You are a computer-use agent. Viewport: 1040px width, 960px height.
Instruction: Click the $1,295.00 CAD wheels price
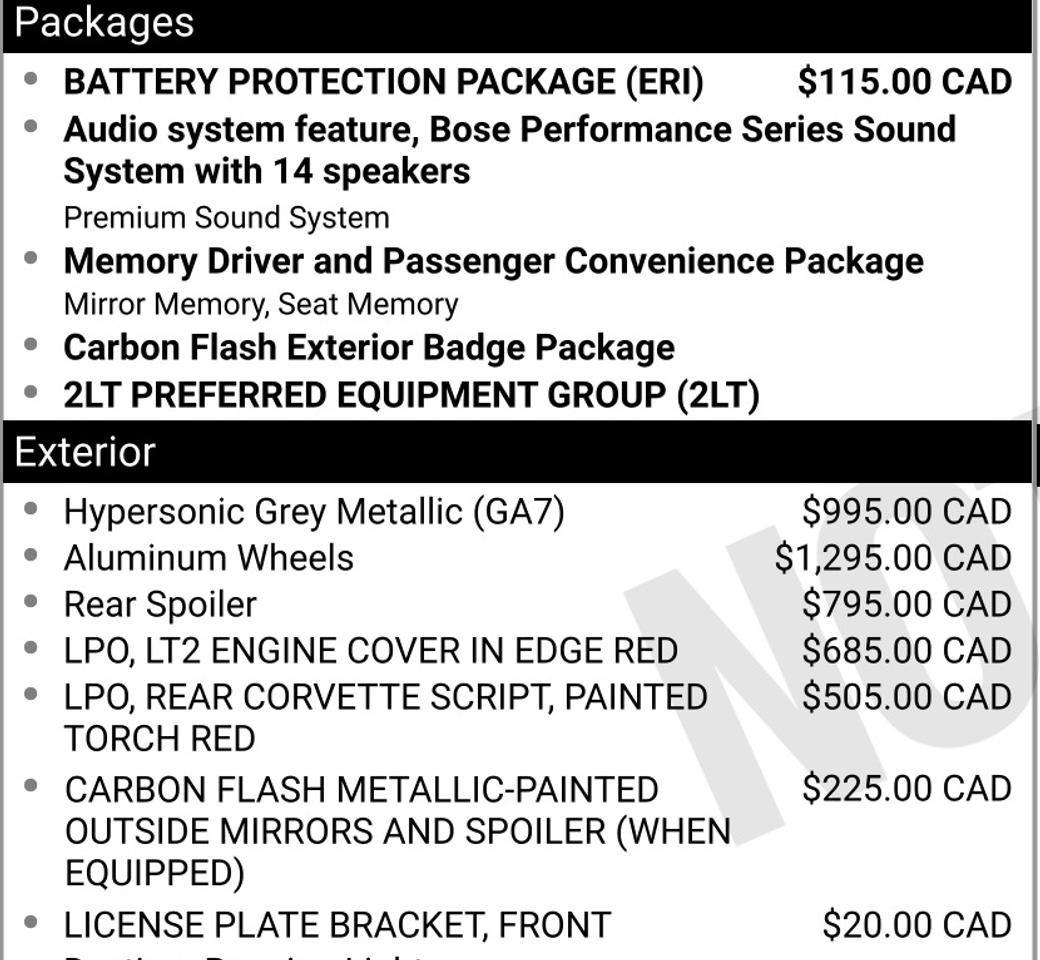point(893,558)
